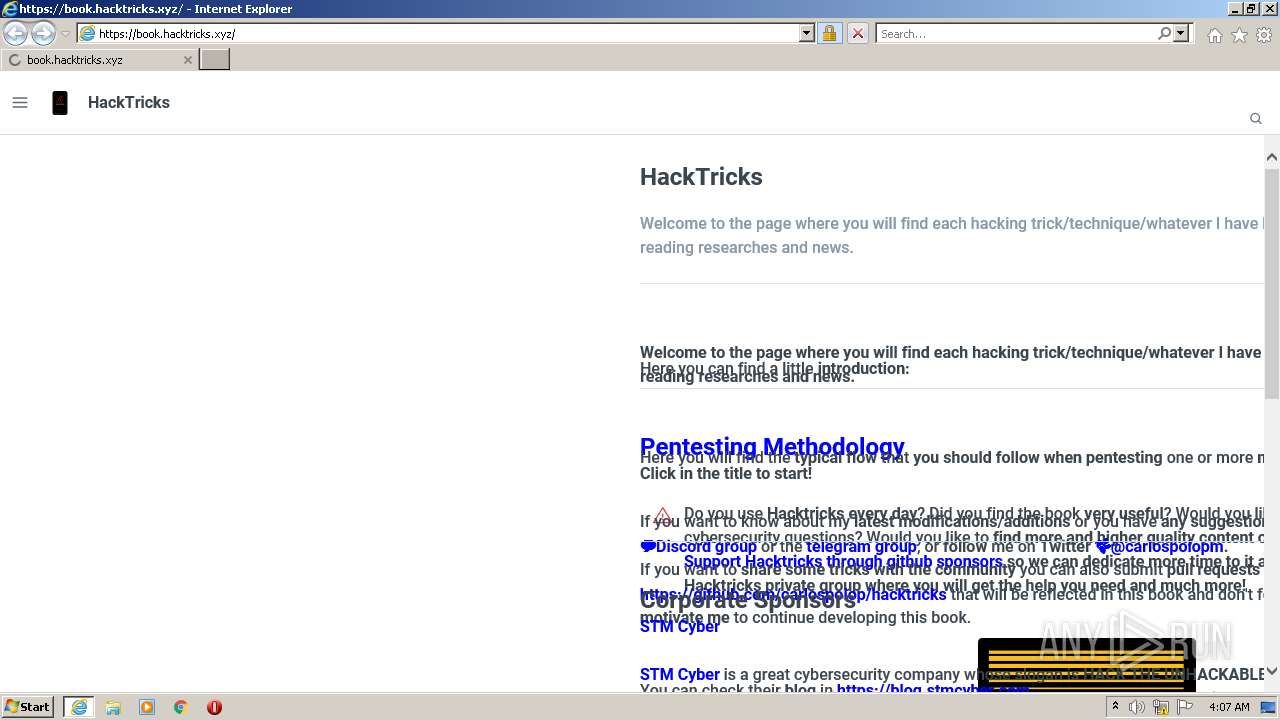Launch Chrome from the taskbar
The height and width of the screenshot is (720, 1280).
(x=180, y=707)
